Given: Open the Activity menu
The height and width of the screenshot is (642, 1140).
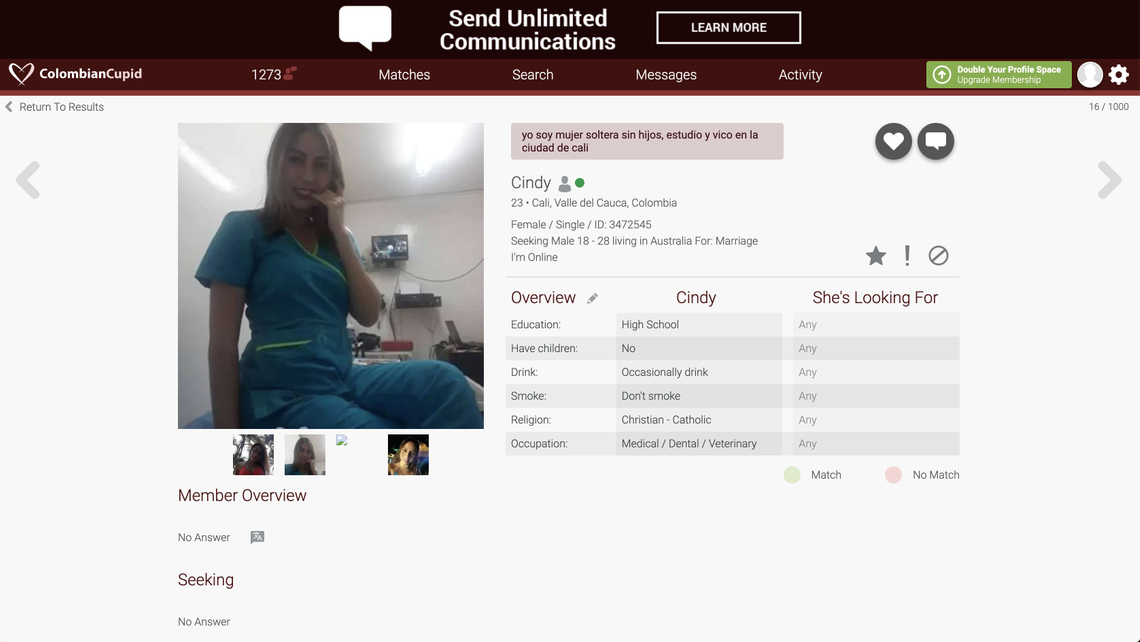Looking at the screenshot, I should coord(800,74).
